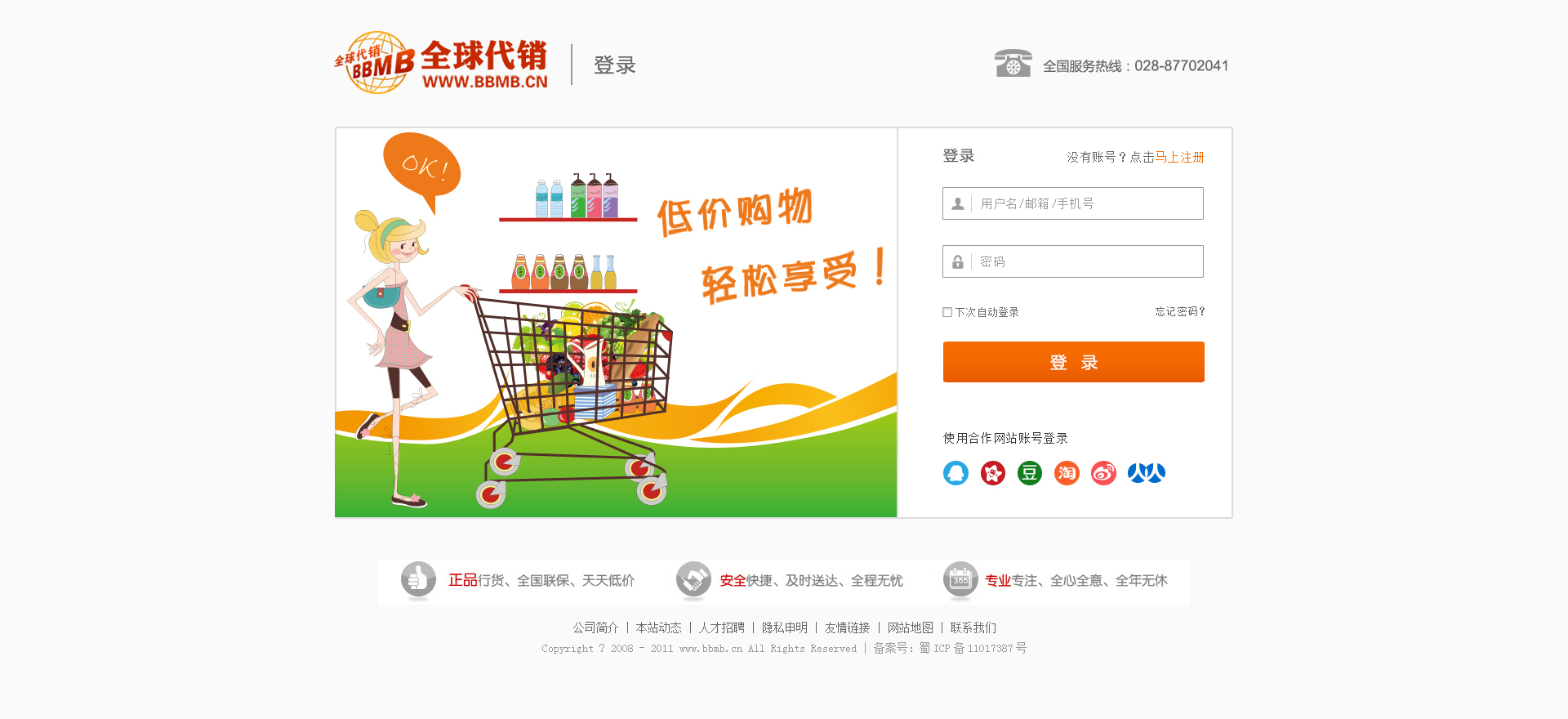Log in using the green Douban icon

[1030, 473]
